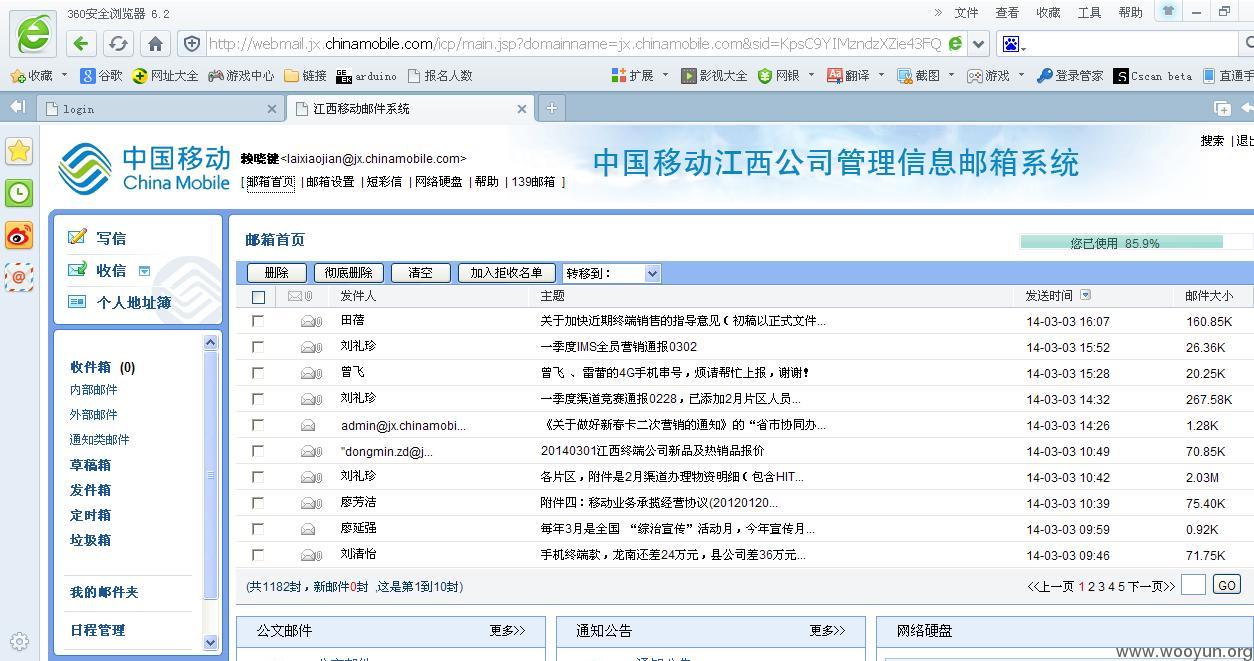This screenshot has width=1254, height=661.
Task: Open the arduino bookmark
Action: pos(367,75)
